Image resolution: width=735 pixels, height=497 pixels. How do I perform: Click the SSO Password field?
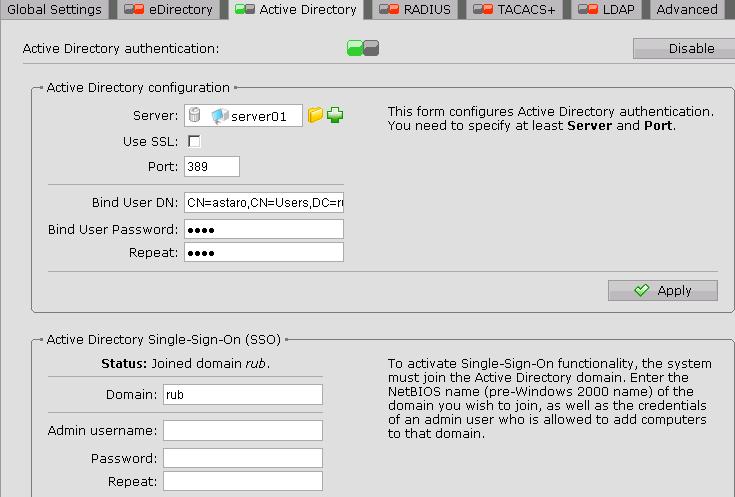243,458
